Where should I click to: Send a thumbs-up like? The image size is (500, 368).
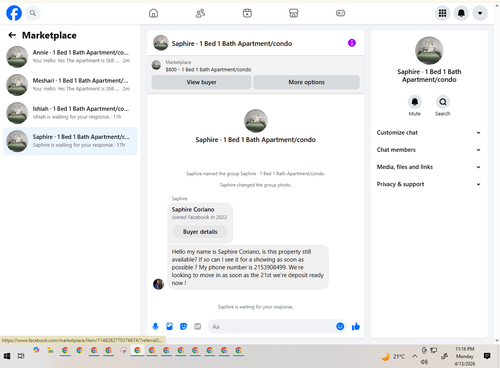[x=356, y=326]
